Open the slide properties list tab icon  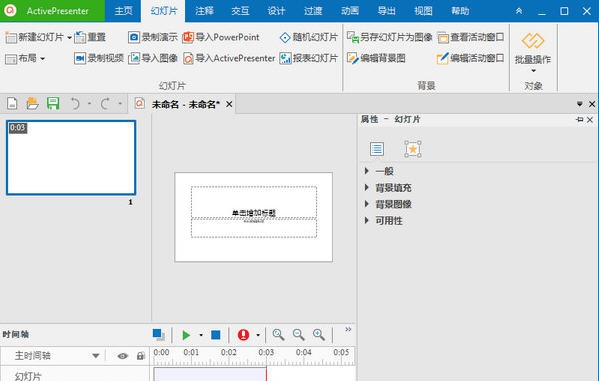click(x=377, y=149)
